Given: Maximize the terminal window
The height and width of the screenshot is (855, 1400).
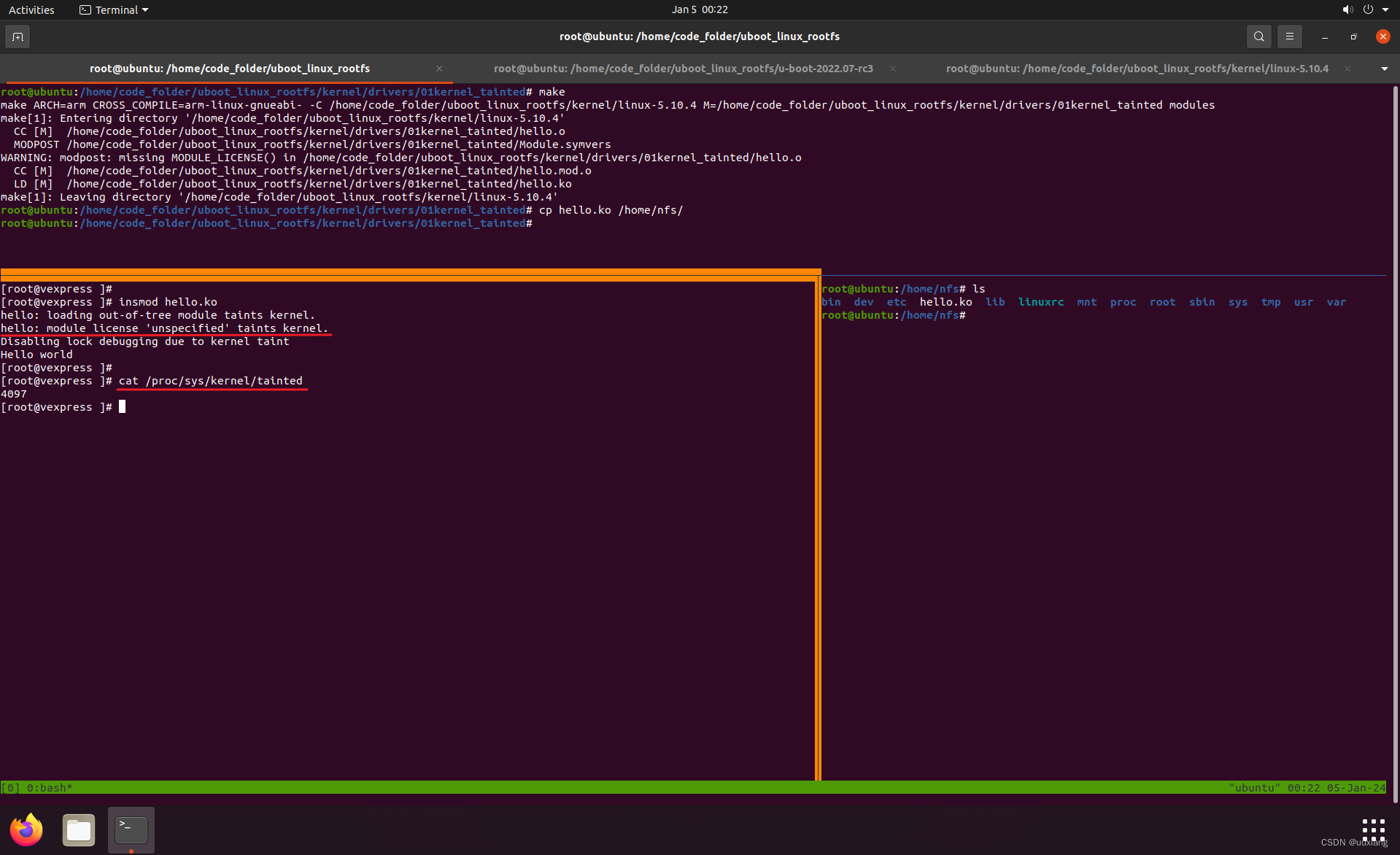Looking at the screenshot, I should point(1353,36).
